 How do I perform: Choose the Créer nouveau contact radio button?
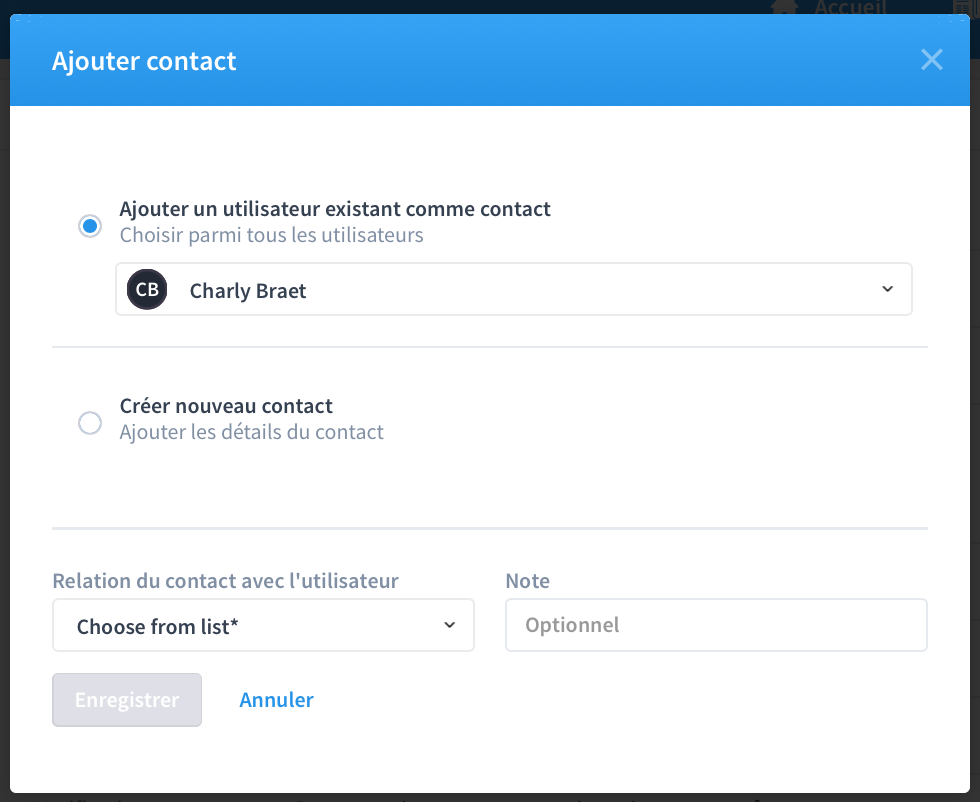point(90,423)
